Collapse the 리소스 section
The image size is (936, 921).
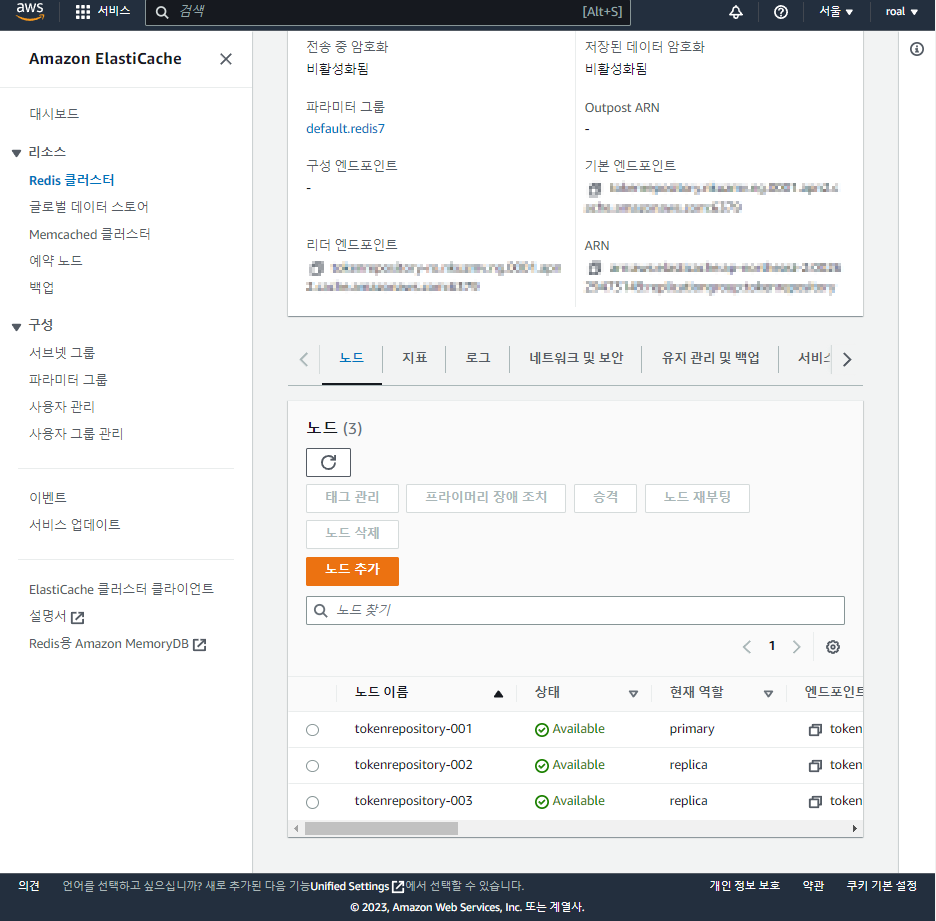16,153
